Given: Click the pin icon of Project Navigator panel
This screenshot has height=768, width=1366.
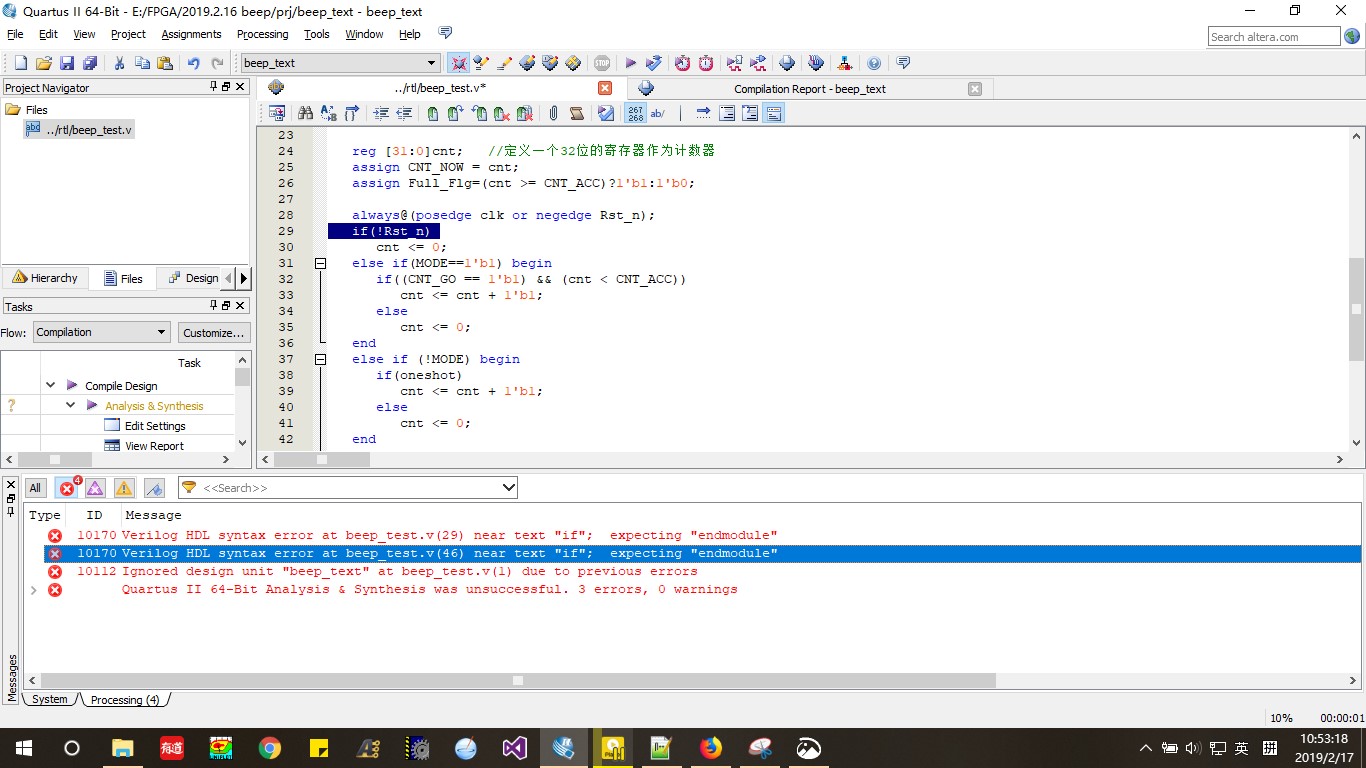Looking at the screenshot, I should click(213, 87).
